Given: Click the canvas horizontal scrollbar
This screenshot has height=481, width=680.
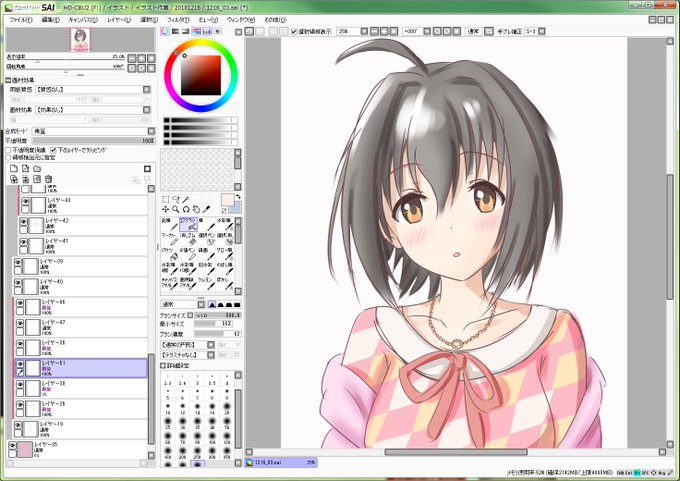Looking at the screenshot, I should 455,452.
